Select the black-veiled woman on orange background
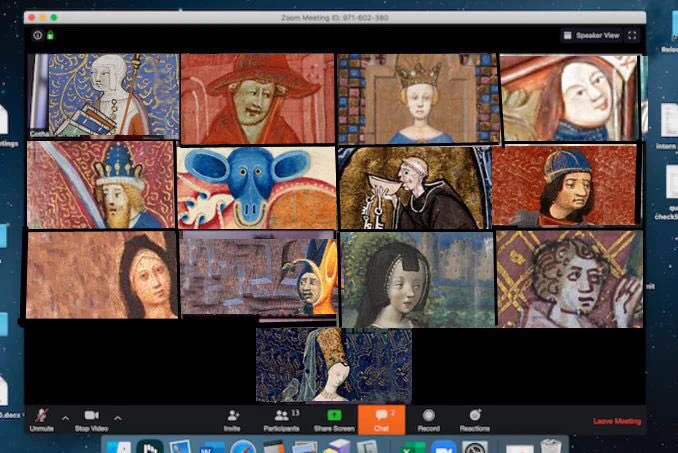Viewport: 678px width, 453px height. [102, 275]
